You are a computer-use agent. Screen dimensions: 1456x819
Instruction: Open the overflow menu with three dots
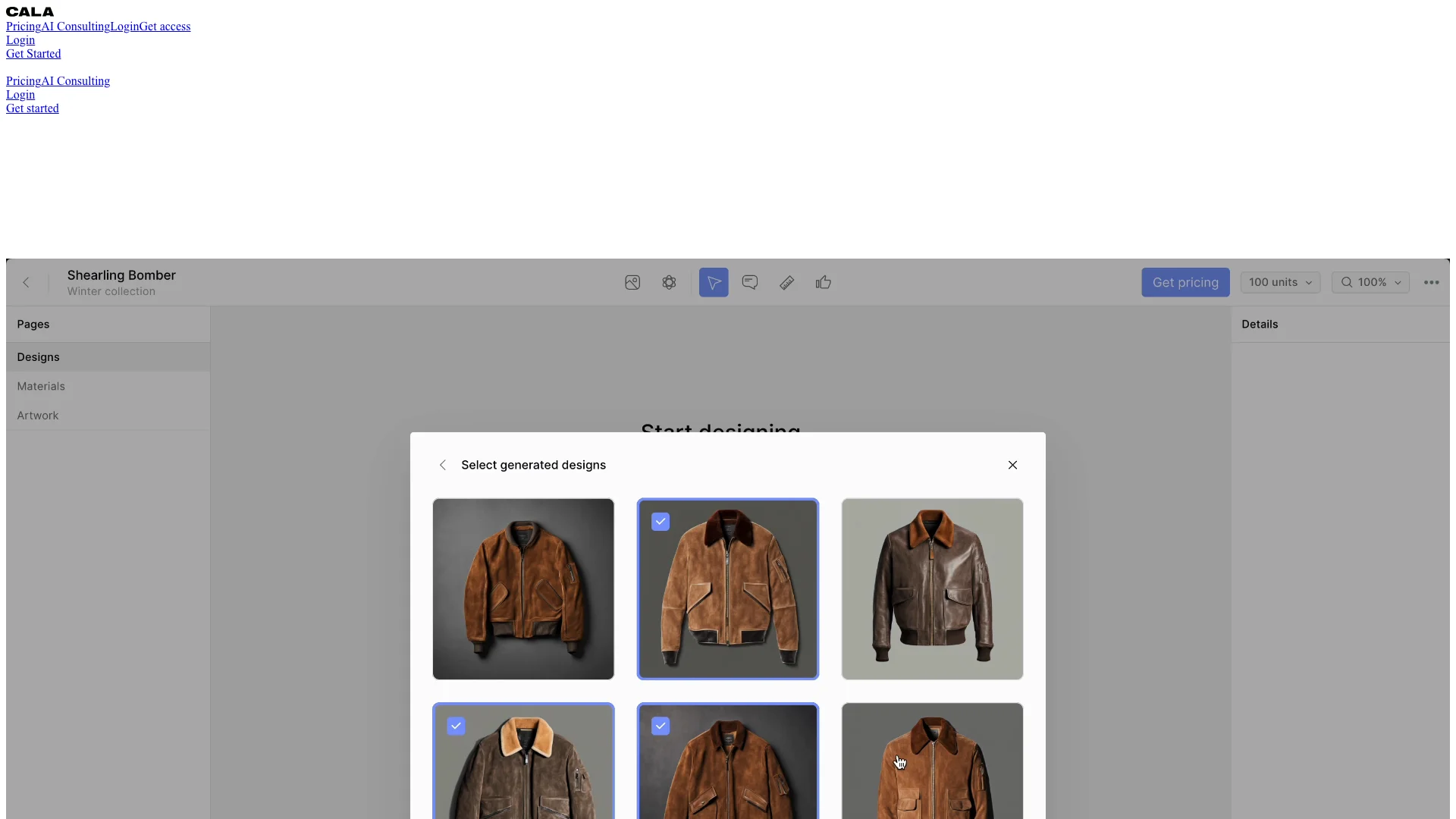(1432, 282)
